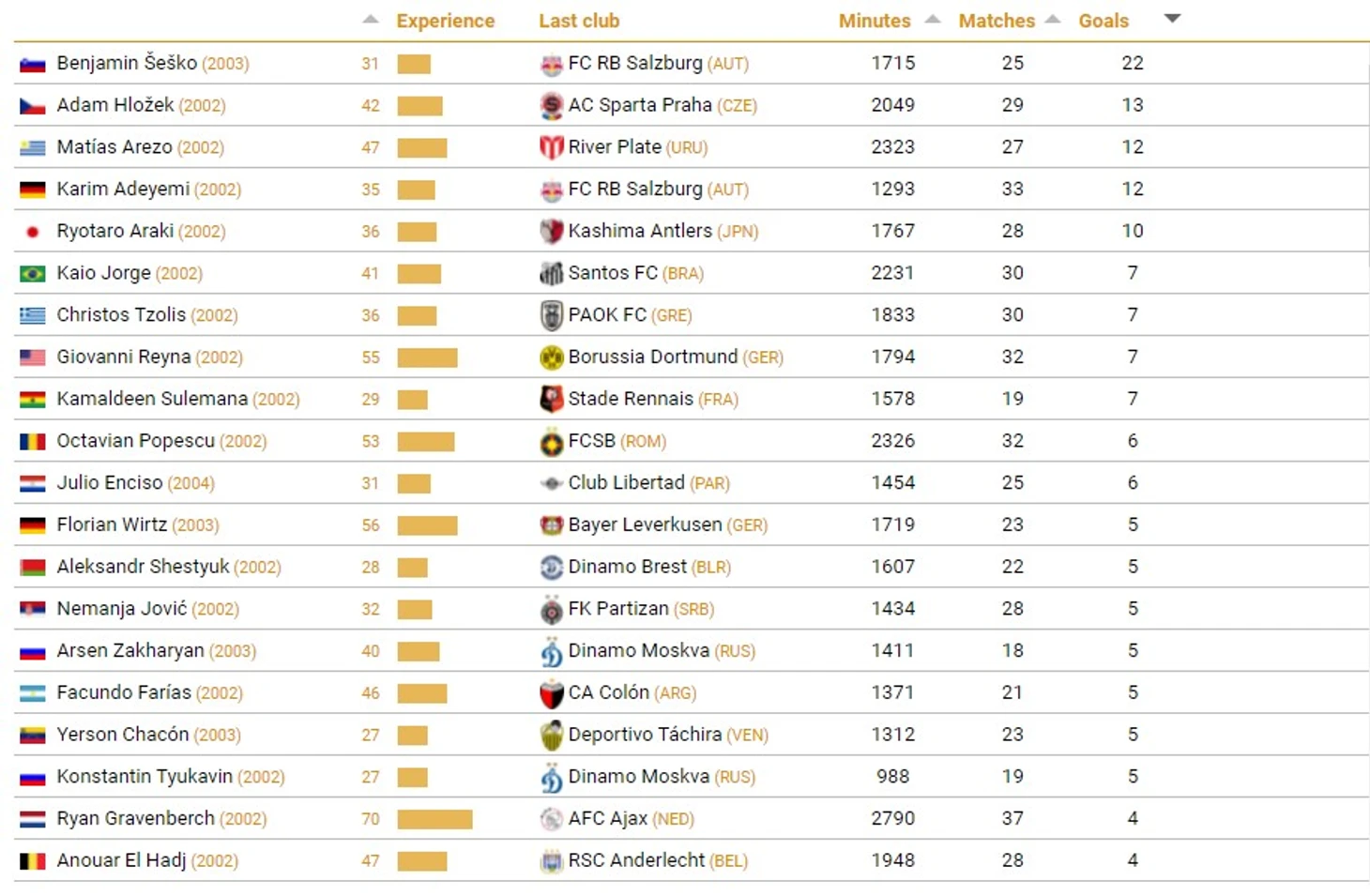Click the Borussia Dortmund club logo
Screen dimensions: 1370x896
[x=551, y=357]
